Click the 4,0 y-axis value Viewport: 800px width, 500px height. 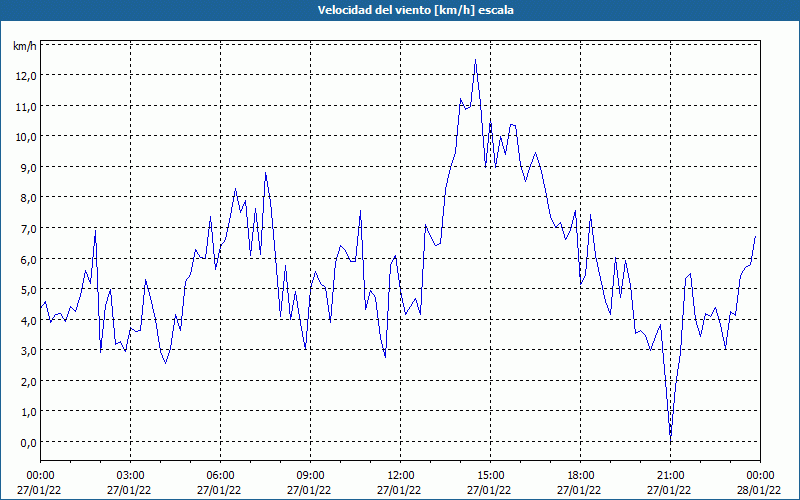(x=28, y=320)
